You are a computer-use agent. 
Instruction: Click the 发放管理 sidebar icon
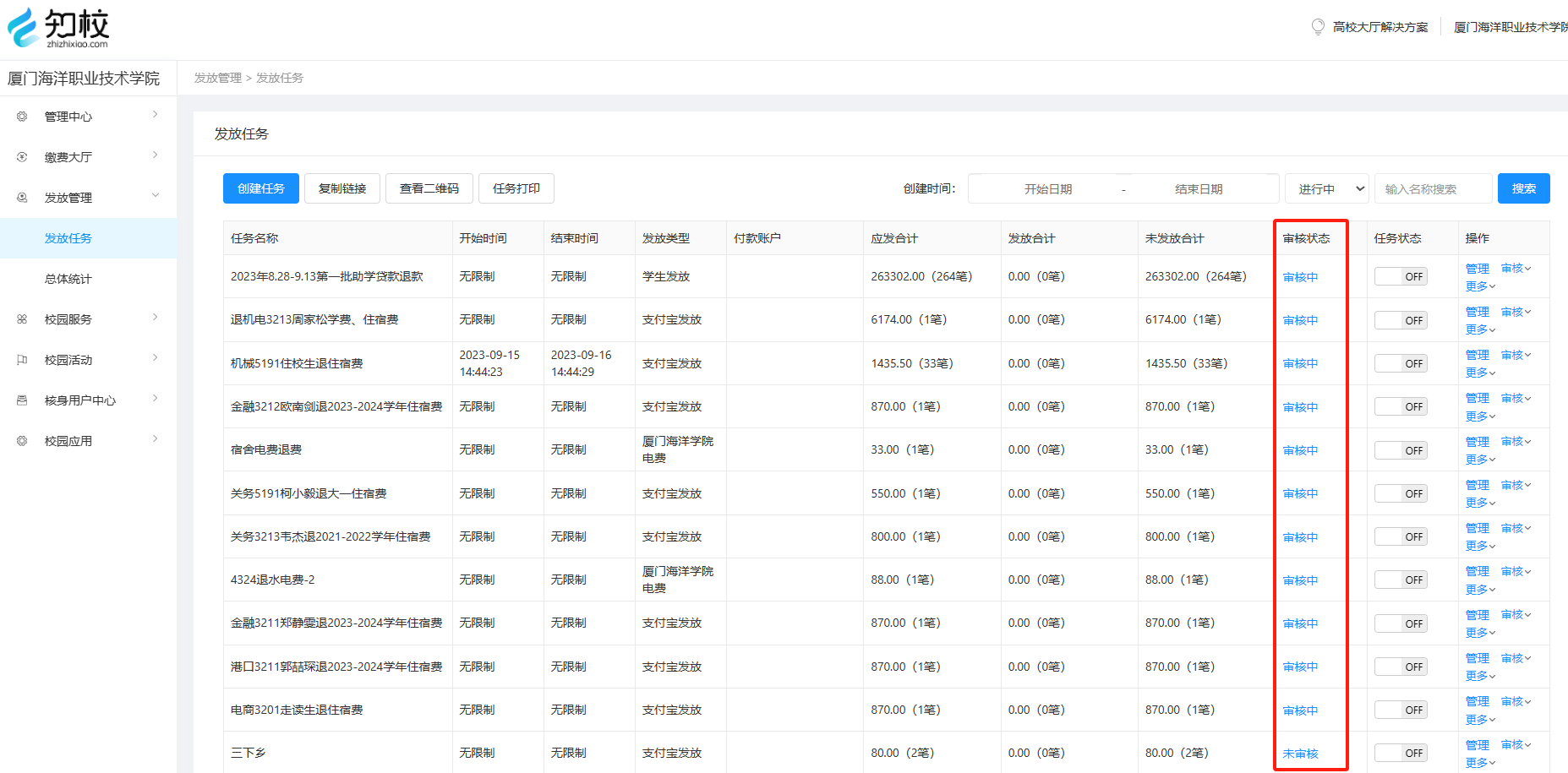[x=22, y=198]
